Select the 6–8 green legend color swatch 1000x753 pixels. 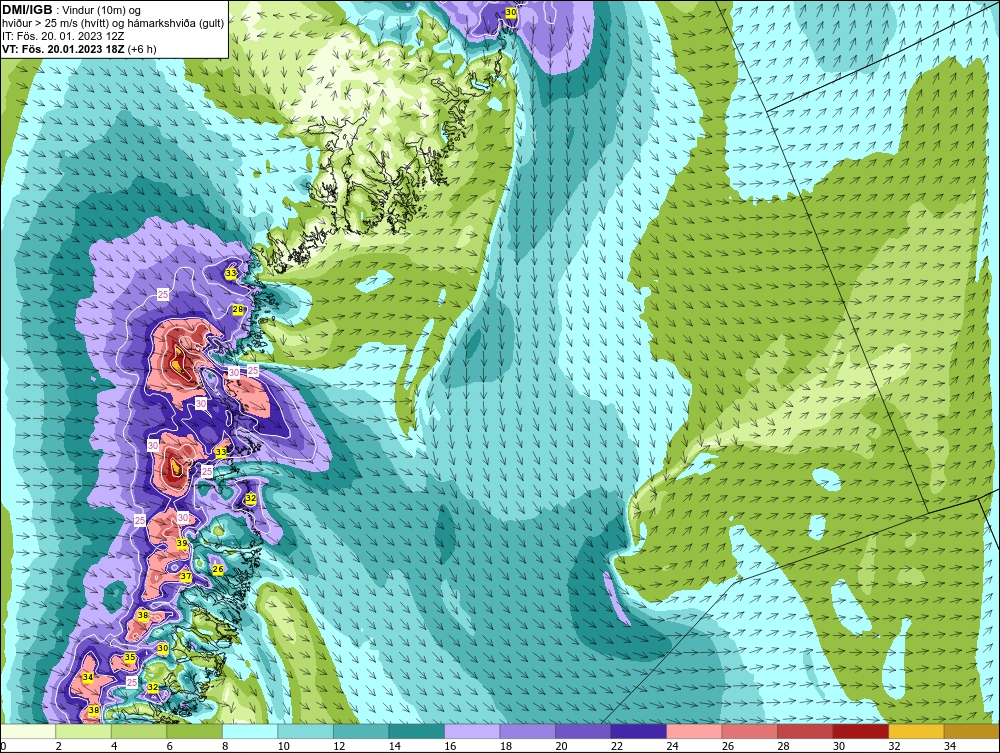pyautogui.click(x=195, y=731)
